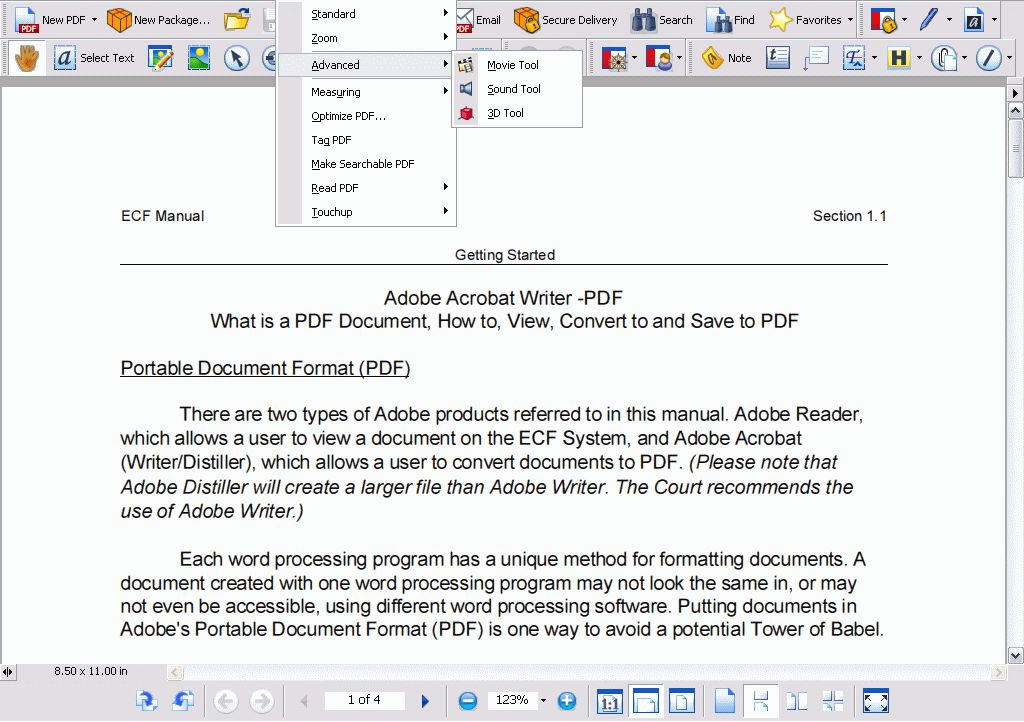Switch to single page layout
The image size is (1024, 722).
(x=724, y=702)
